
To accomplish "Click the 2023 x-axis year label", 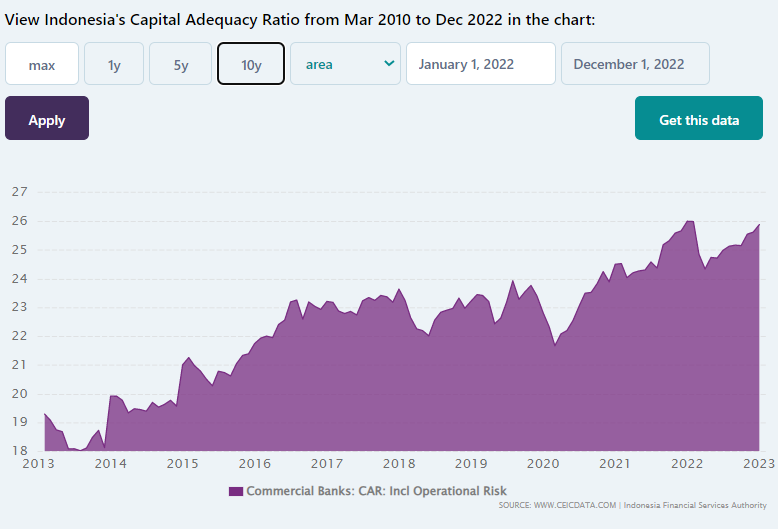I will [759, 464].
